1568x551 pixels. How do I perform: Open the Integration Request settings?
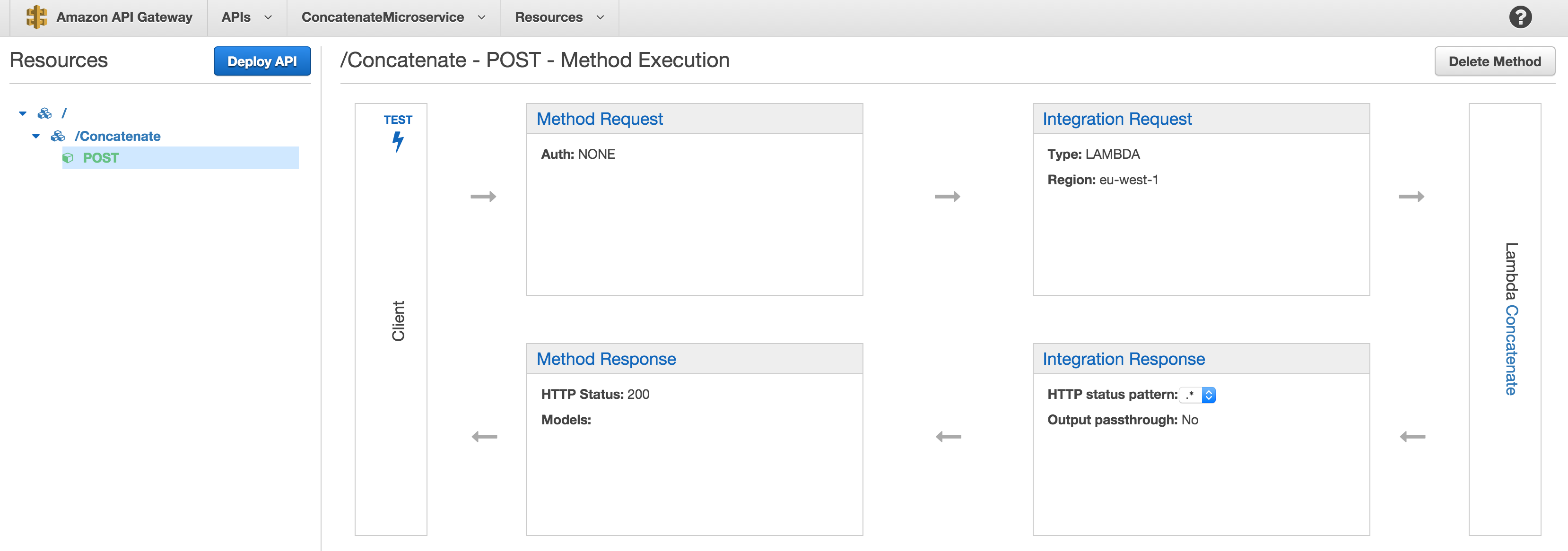[1117, 119]
